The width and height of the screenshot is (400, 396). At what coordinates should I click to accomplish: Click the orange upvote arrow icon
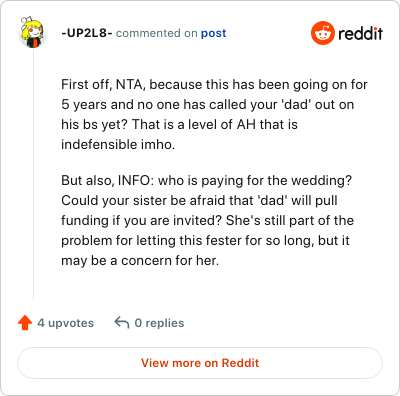25,323
